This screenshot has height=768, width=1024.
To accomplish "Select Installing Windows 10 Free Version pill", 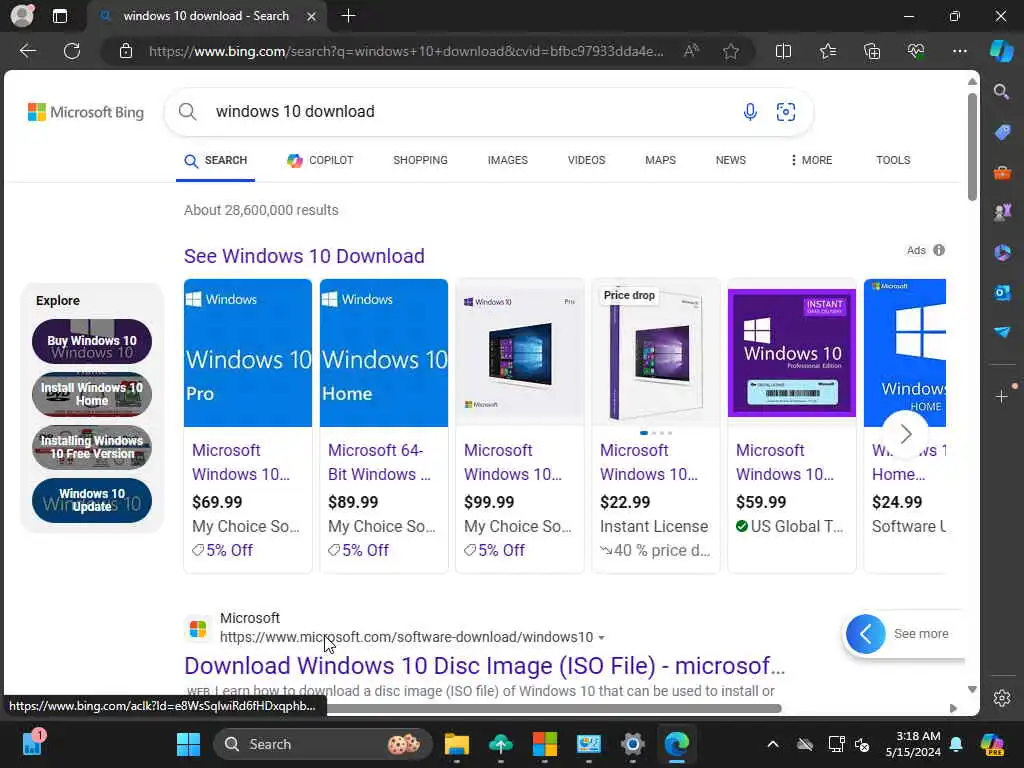I will [x=91, y=447].
